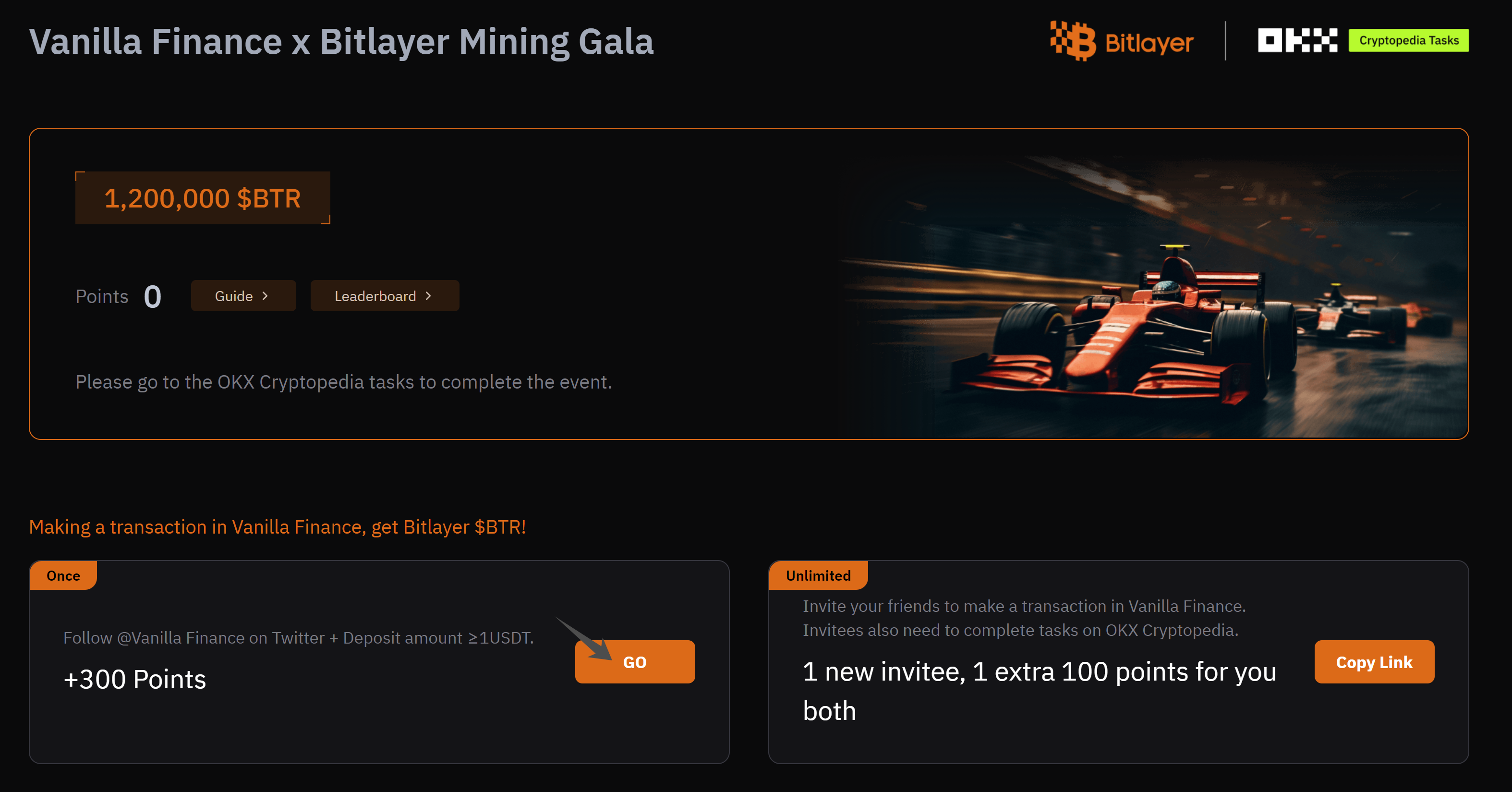Click the Guide chevron arrow

(266, 296)
